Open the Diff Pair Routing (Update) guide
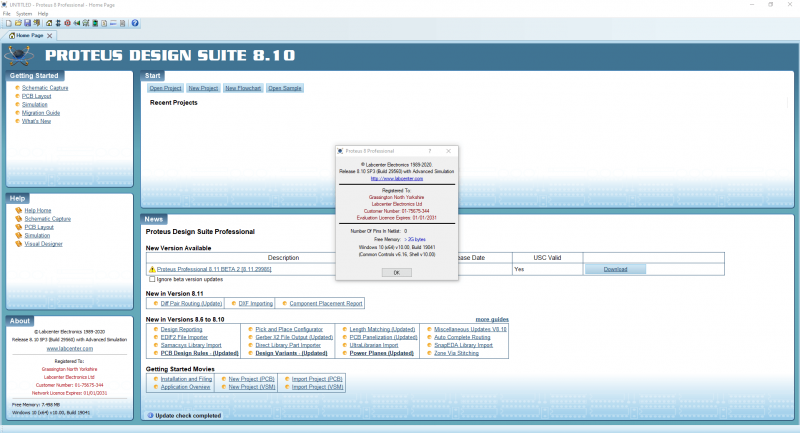 (191, 303)
